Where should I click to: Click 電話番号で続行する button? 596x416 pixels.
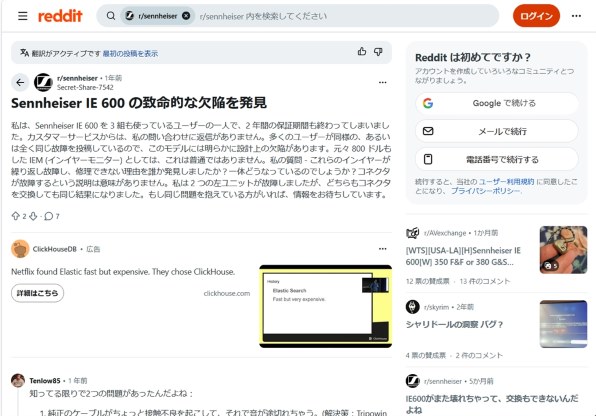point(496,159)
